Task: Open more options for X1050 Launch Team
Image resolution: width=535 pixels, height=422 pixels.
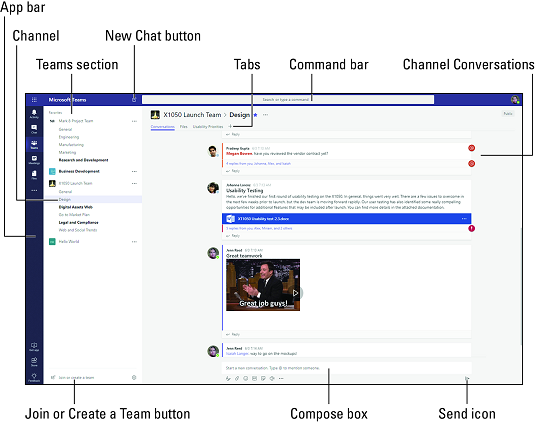Action: (134, 184)
